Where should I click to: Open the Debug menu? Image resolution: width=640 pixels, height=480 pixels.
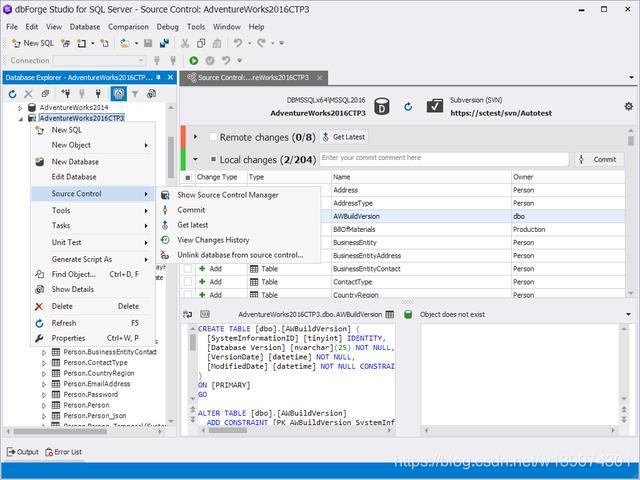click(167, 27)
